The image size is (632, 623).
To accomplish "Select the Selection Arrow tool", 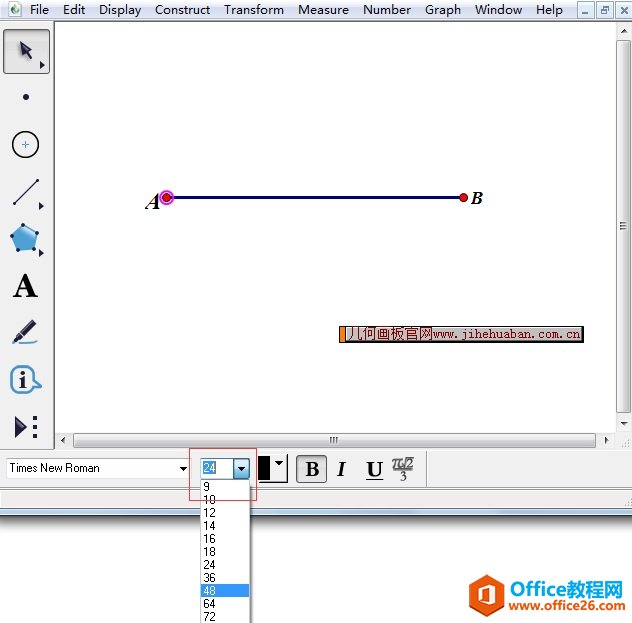I will pyautogui.click(x=26, y=51).
